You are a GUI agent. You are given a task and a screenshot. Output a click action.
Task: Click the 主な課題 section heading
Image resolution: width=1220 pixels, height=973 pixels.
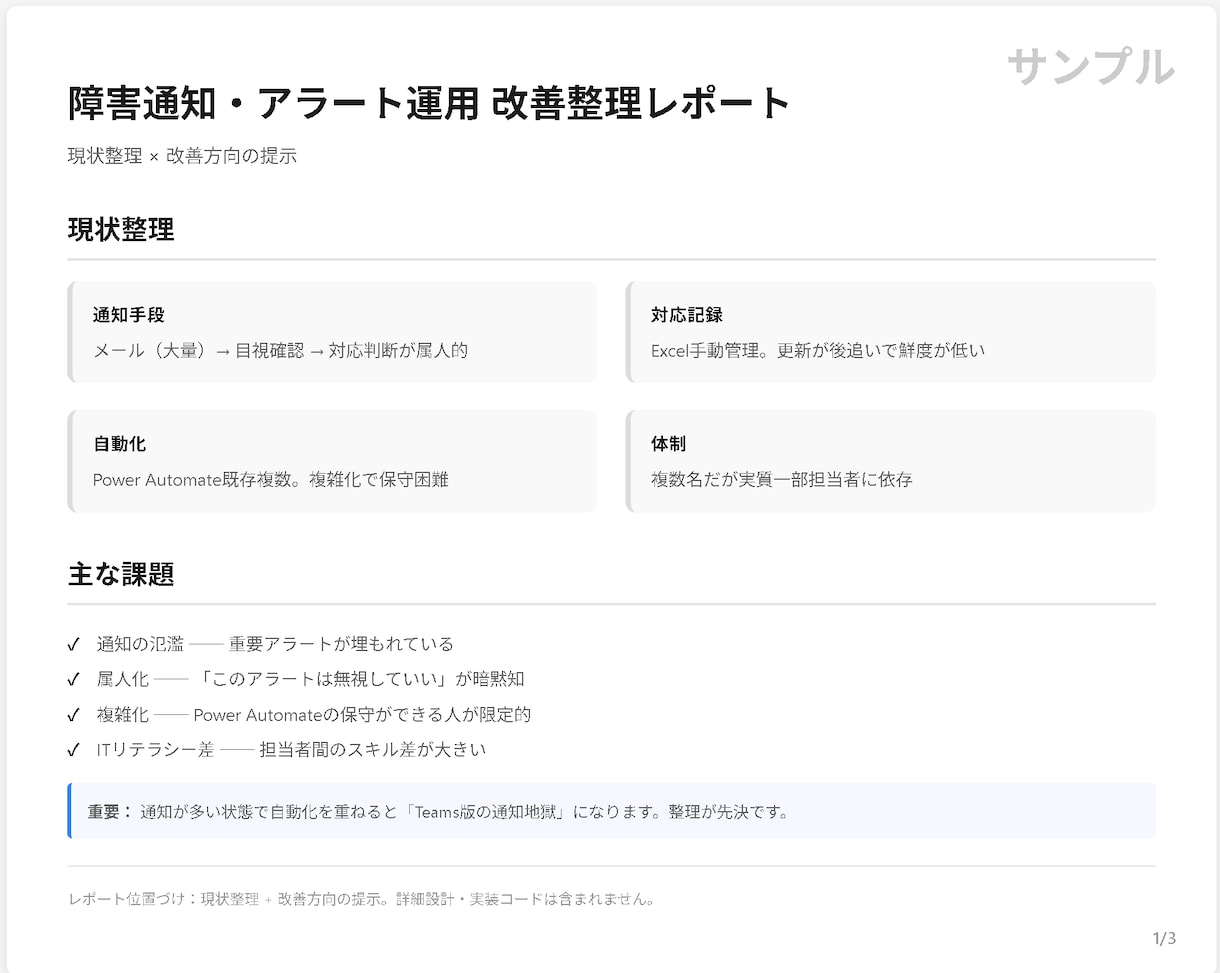point(121,574)
